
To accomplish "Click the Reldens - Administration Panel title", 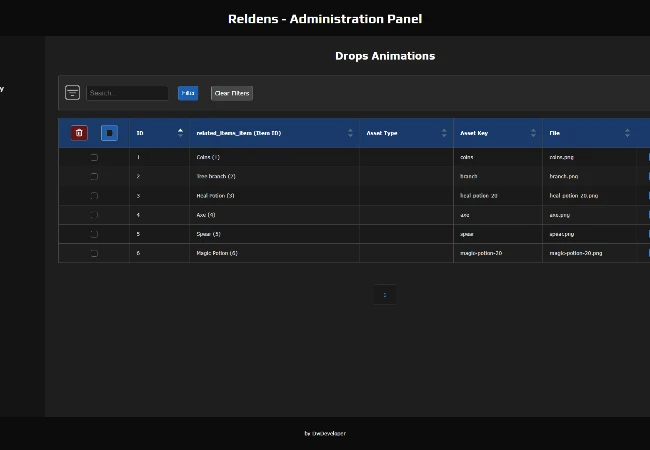I will (325, 19).
